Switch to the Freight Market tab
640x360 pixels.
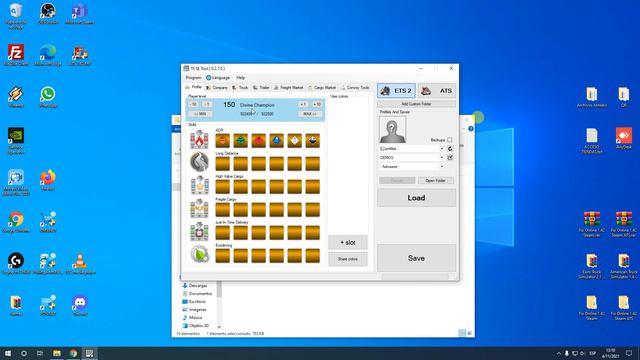click(289, 88)
